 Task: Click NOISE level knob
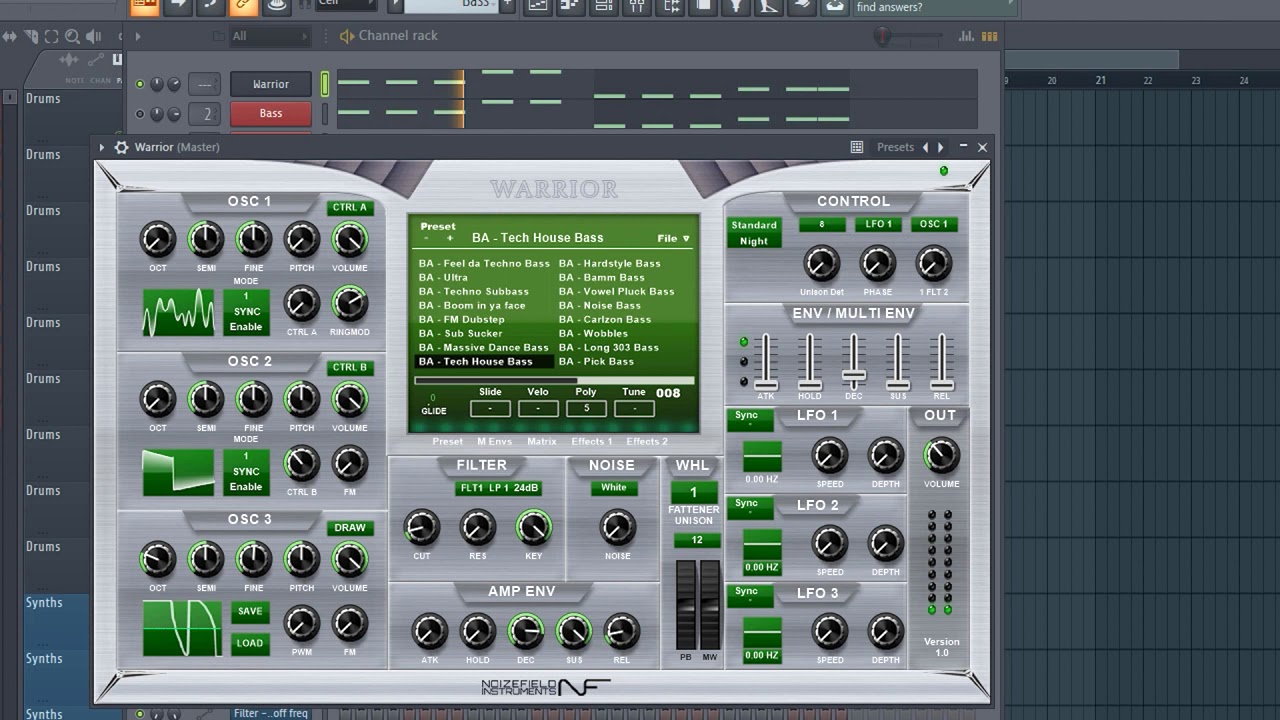[x=617, y=528]
